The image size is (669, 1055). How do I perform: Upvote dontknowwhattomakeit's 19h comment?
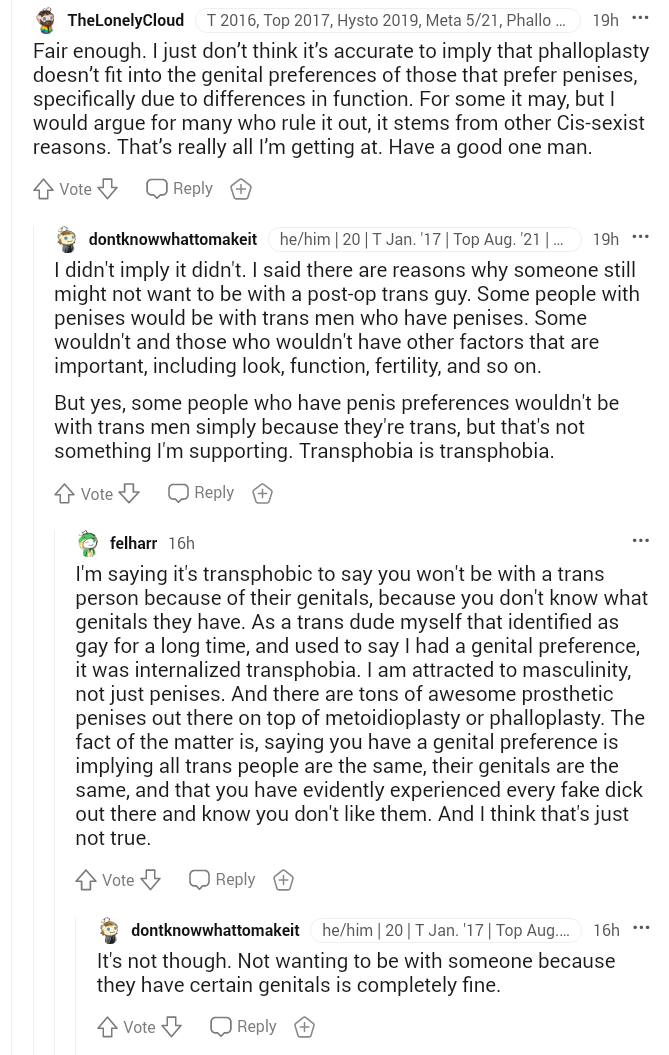[65, 493]
